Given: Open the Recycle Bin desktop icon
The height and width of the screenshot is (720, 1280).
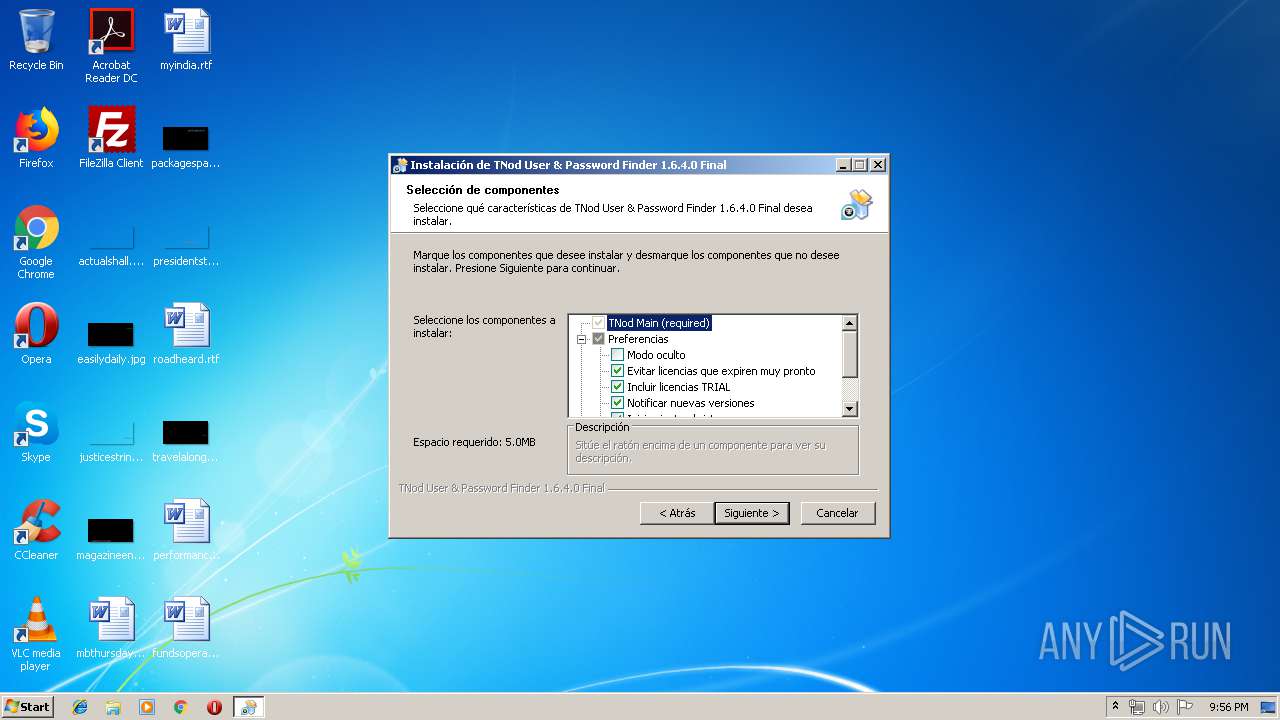Looking at the screenshot, I should (x=36, y=40).
